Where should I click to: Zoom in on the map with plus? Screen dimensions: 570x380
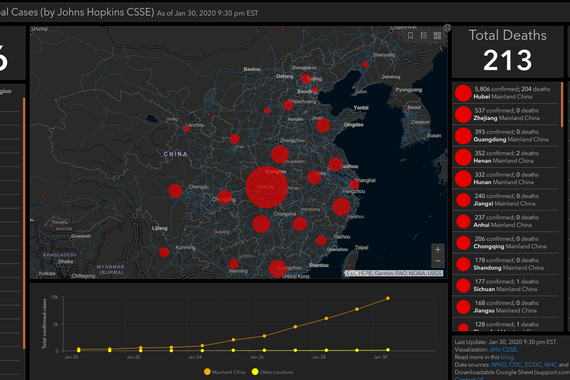point(438,249)
